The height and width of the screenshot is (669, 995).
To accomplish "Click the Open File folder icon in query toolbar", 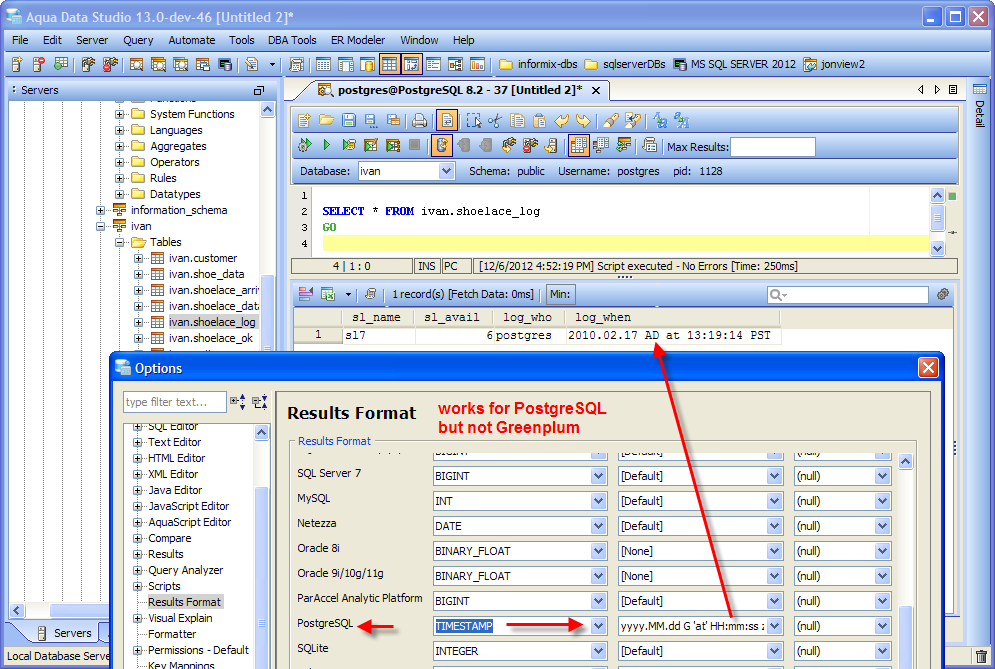I will (x=326, y=120).
